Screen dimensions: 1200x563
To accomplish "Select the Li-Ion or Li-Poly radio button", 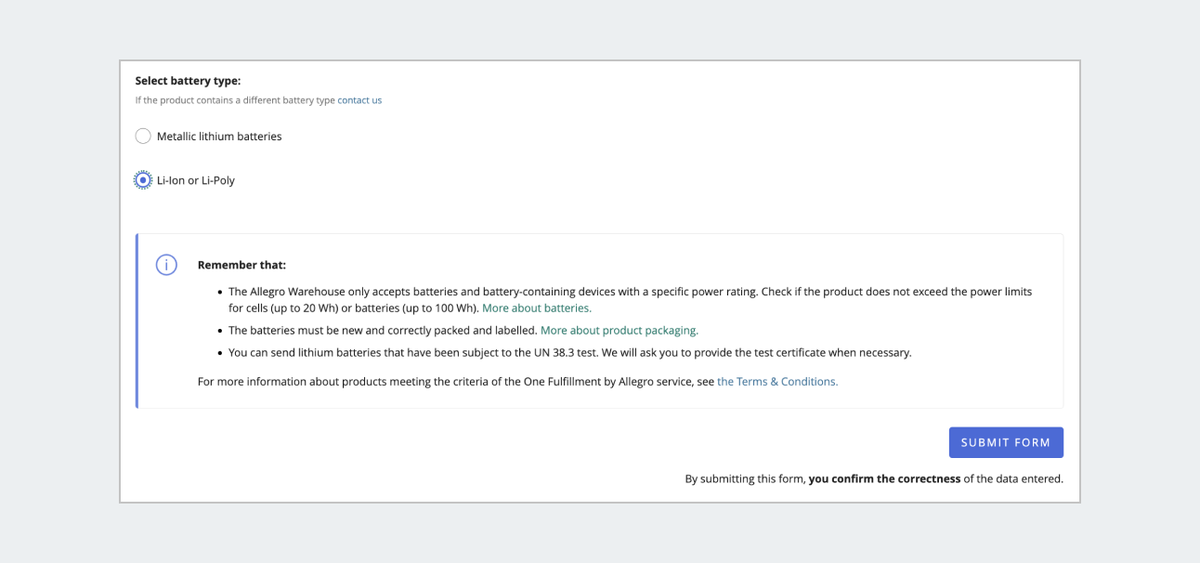I will (143, 180).
